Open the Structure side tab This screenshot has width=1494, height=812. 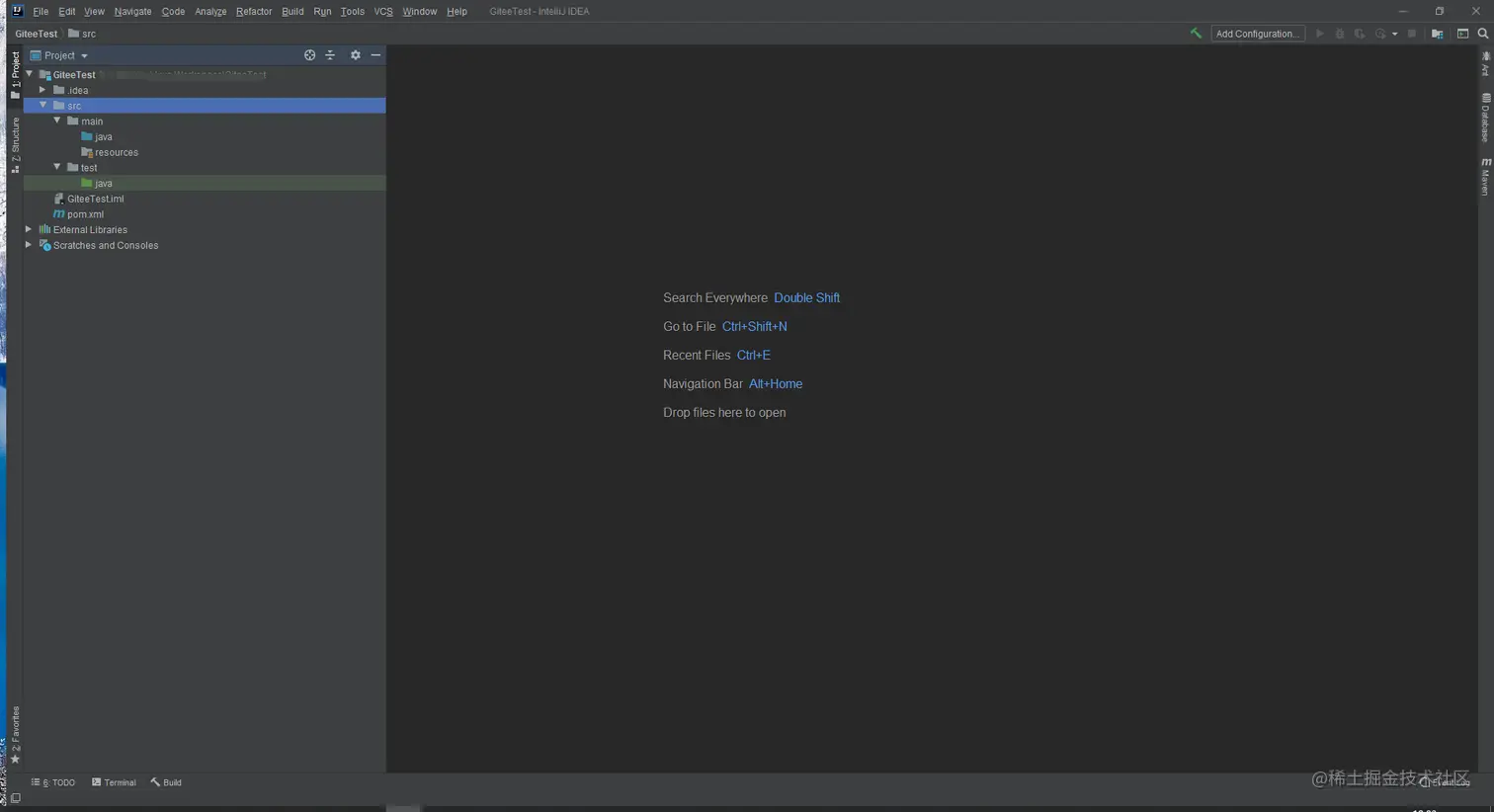pyautogui.click(x=15, y=145)
